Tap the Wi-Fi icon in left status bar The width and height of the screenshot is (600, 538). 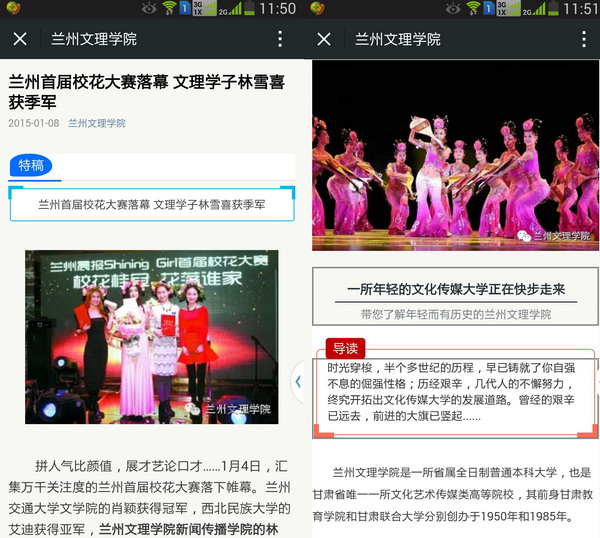tap(169, 9)
